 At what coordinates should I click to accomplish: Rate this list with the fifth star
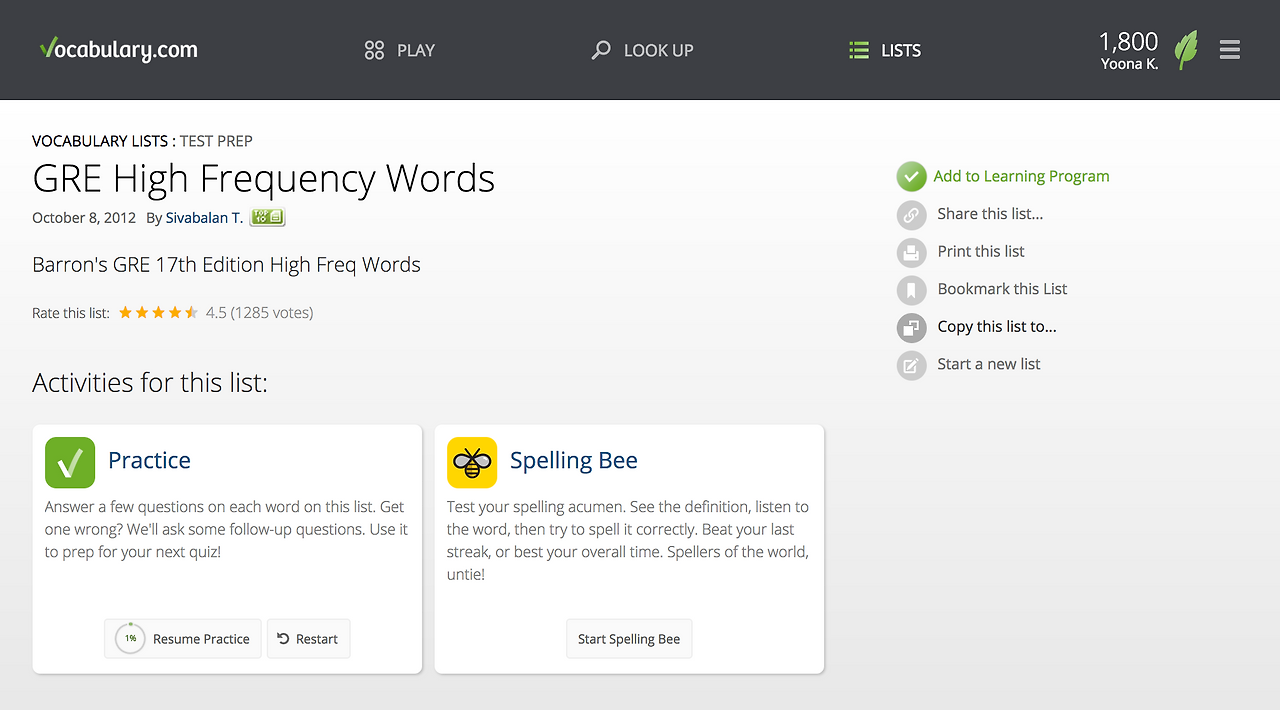pos(191,313)
